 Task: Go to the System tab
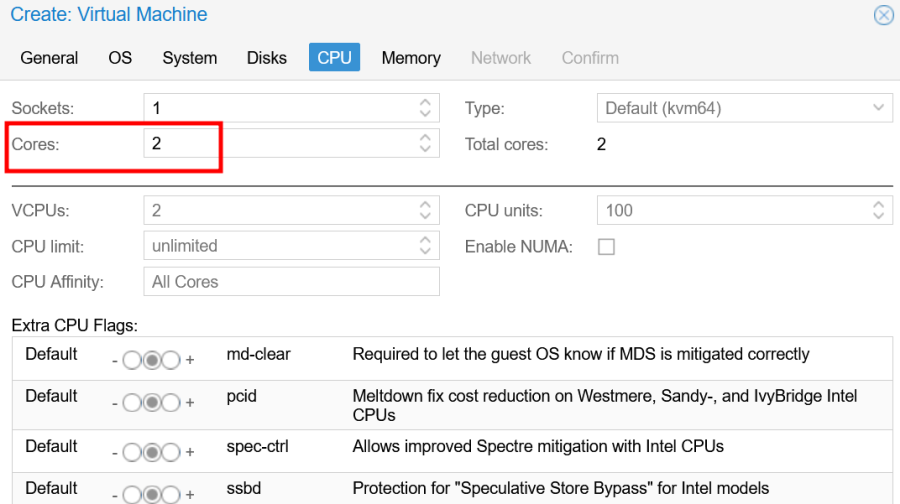(x=190, y=58)
